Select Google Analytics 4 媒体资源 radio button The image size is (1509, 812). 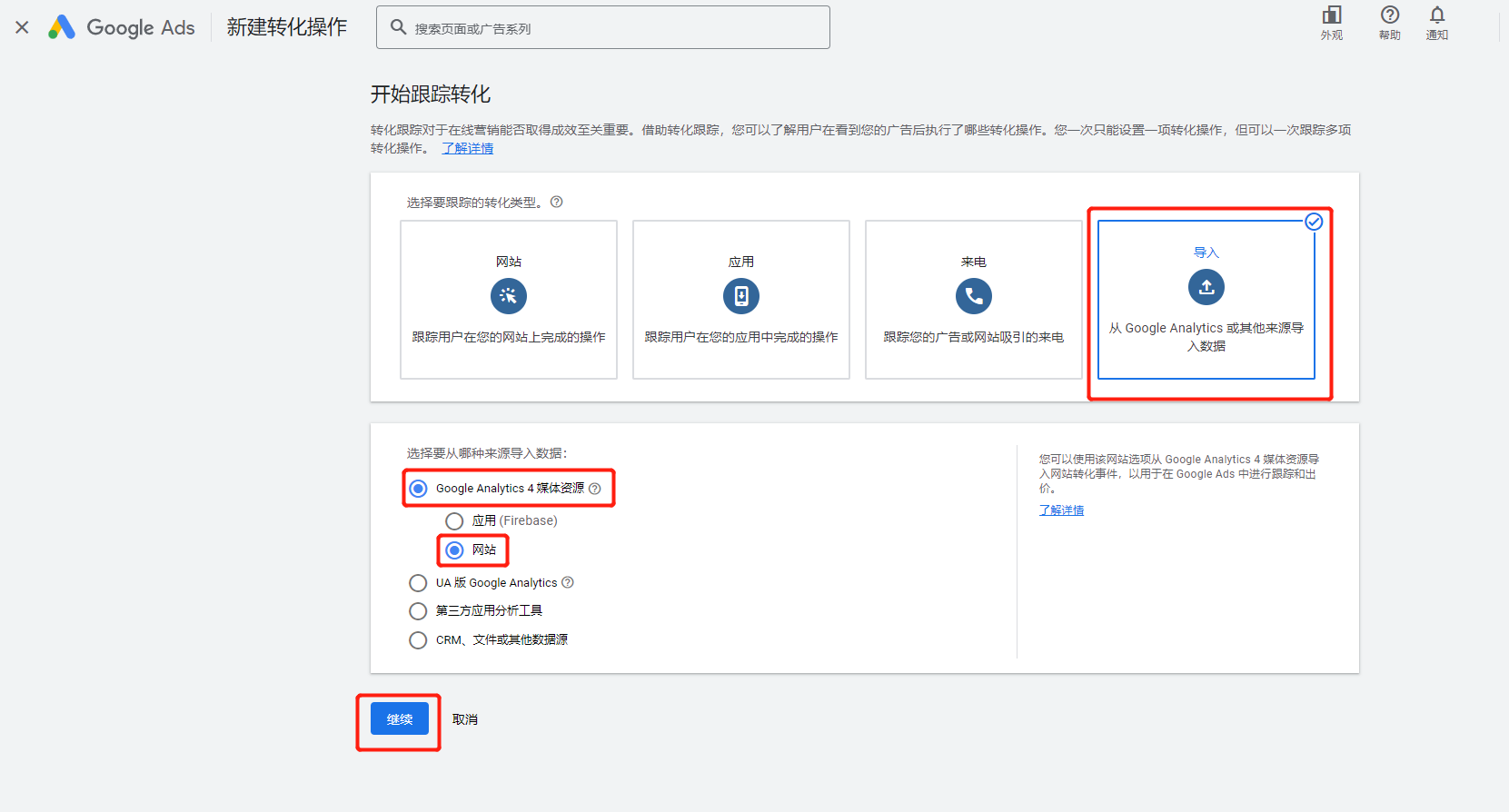pyautogui.click(x=418, y=489)
